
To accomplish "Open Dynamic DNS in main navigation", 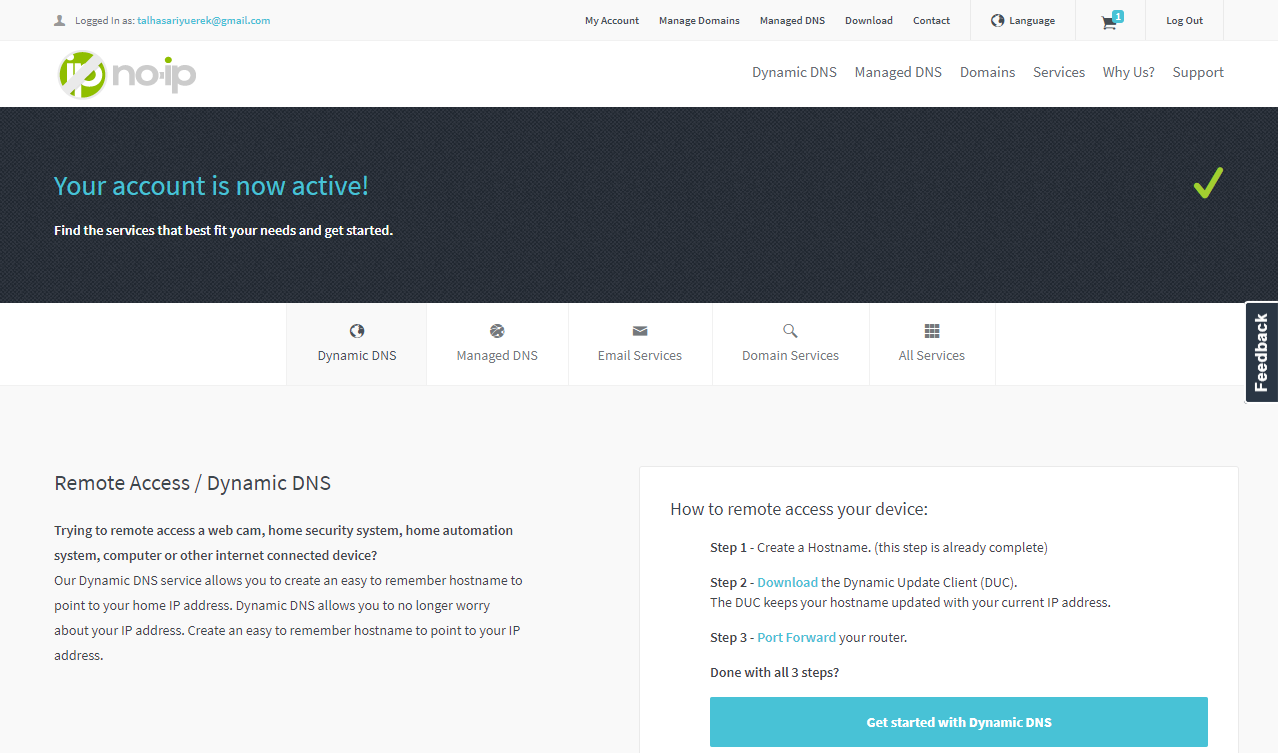I will pos(794,72).
